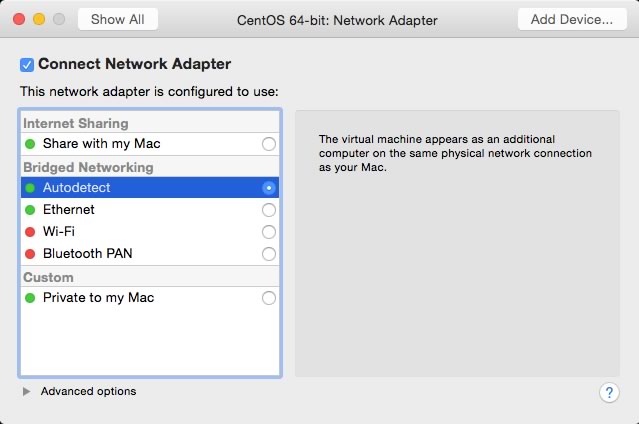Select the Autodetect bridged networking row

click(x=150, y=188)
